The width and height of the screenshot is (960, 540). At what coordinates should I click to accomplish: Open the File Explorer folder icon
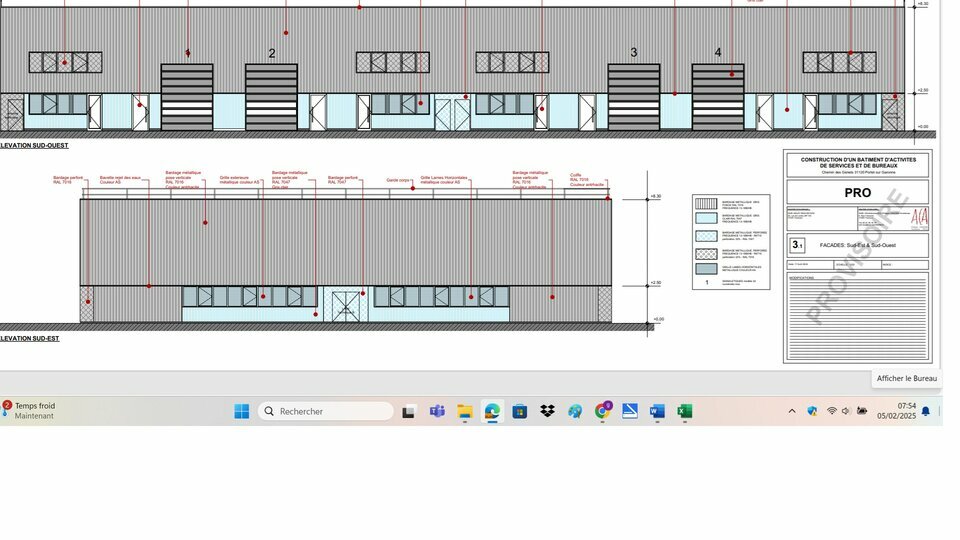(465, 411)
